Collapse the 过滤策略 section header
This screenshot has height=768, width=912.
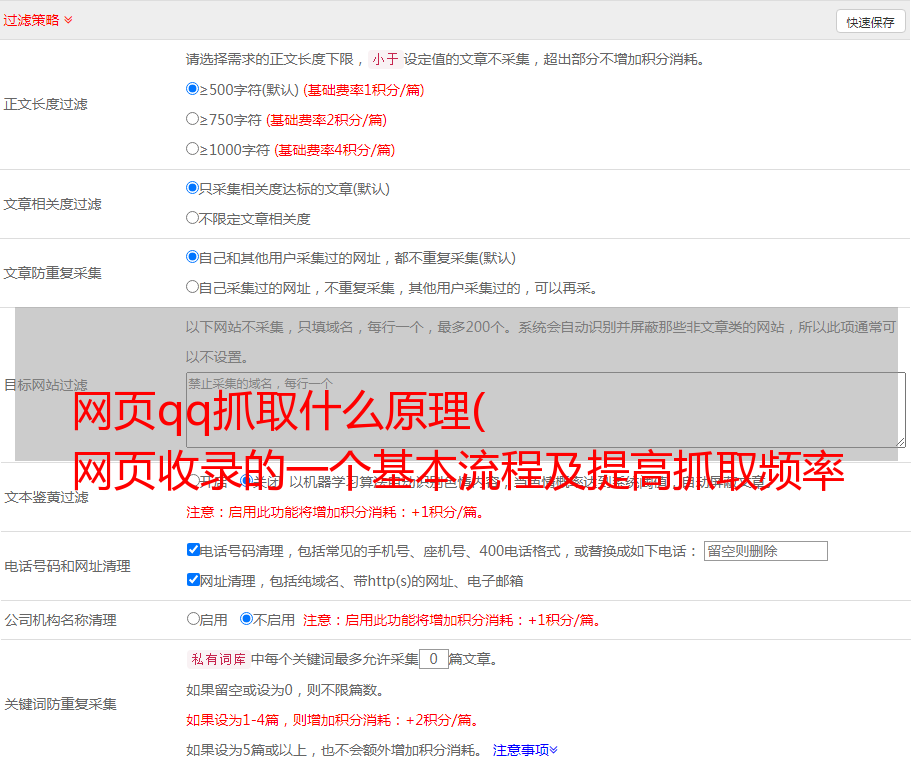pyautogui.click(x=38, y=20)
